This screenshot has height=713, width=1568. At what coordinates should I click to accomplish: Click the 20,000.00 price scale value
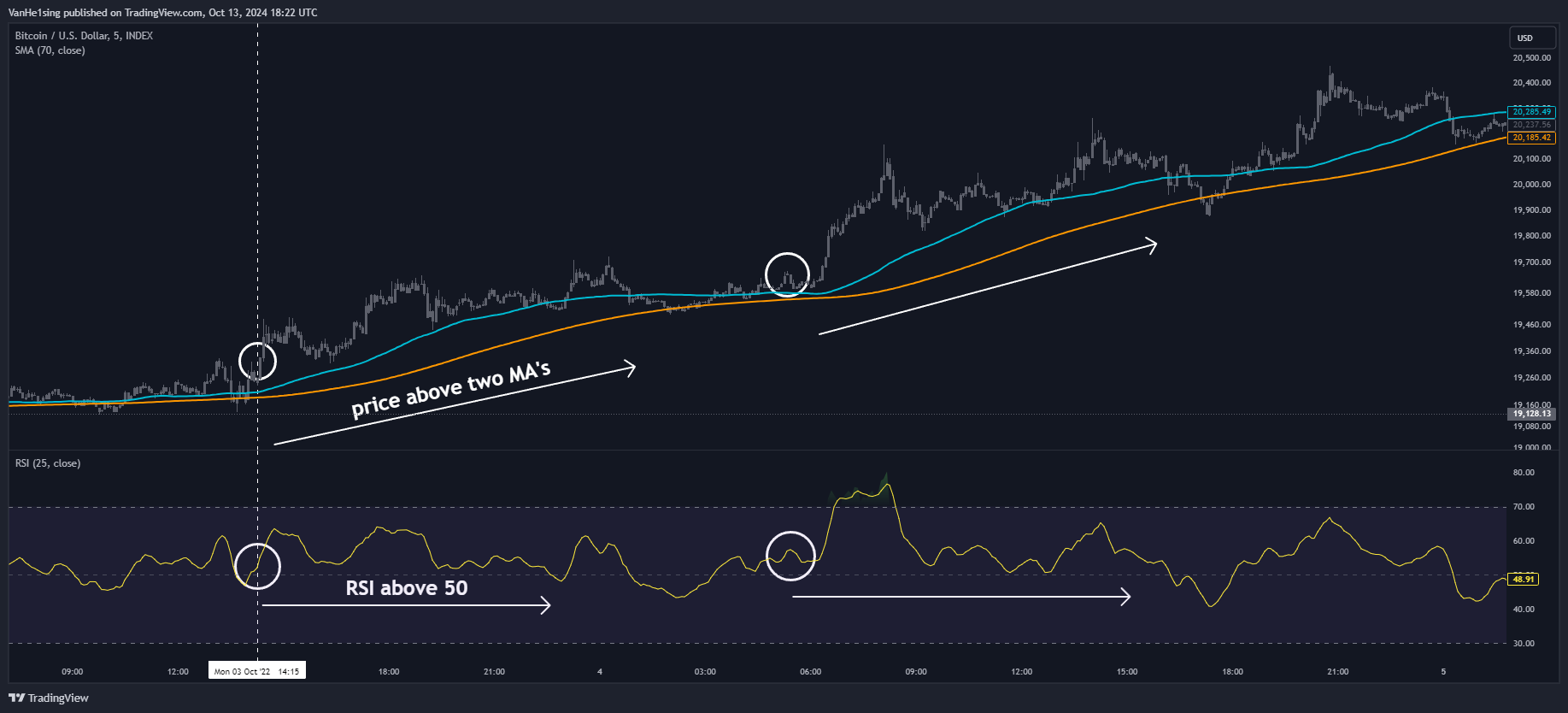pos(1531,185)
